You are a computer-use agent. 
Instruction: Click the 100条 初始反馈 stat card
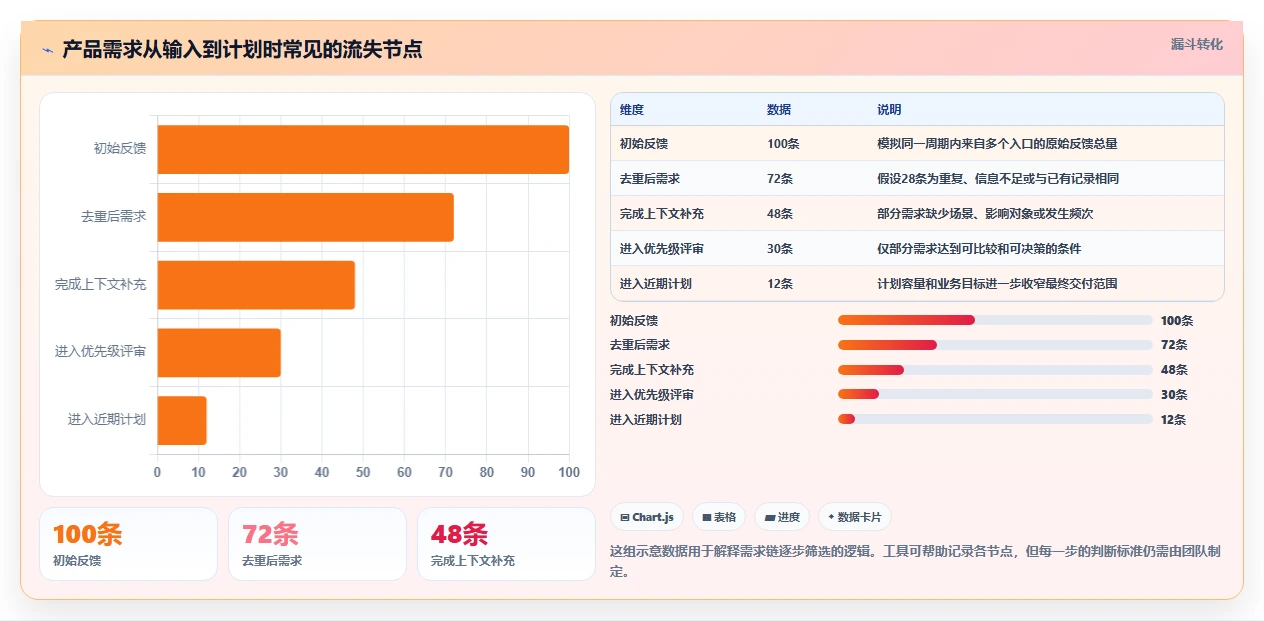coord(128,544)
